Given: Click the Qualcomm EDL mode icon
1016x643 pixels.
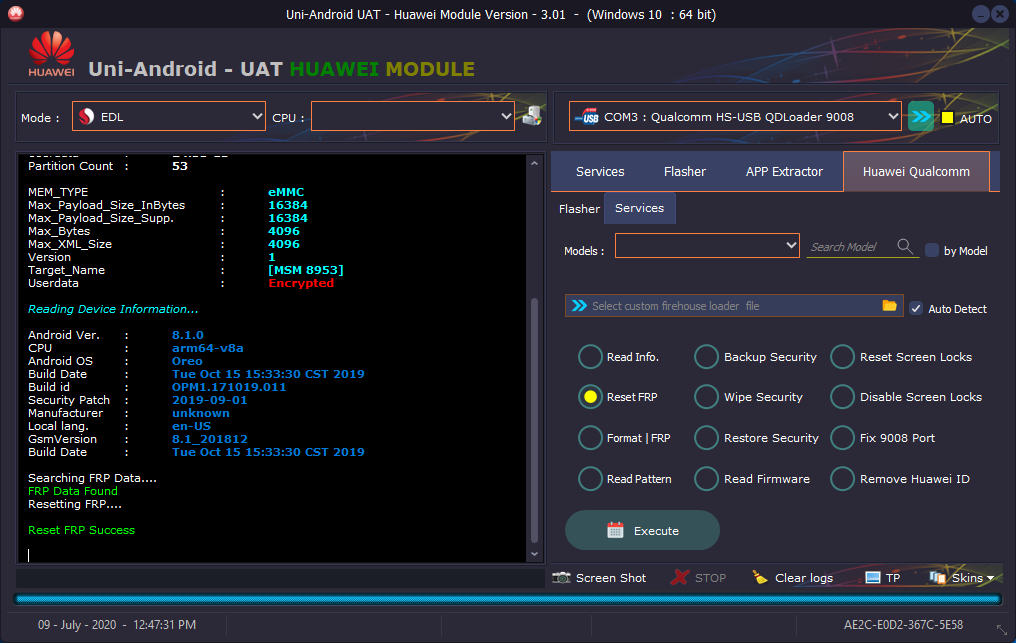Looking at the screenshot, I should coord(86,117).
